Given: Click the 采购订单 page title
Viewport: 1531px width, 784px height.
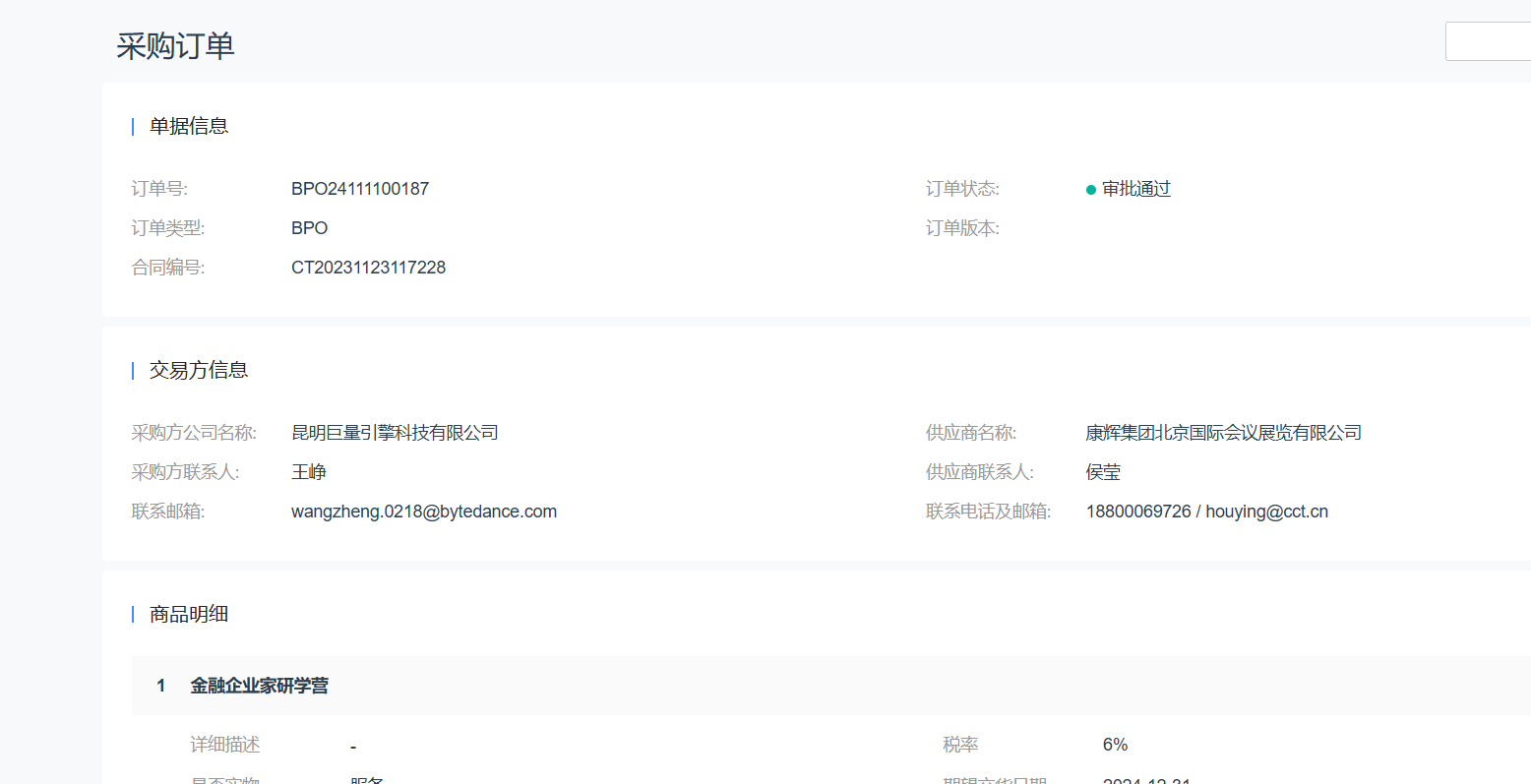Looking at the screenshot, I should (175, 46).
